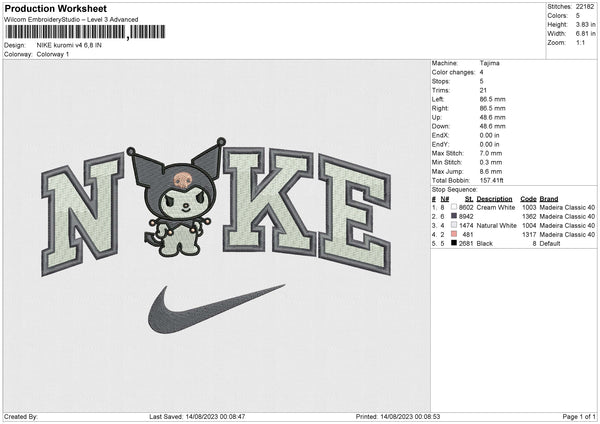Screen dimensions: 600x424
Task: Click the barcode under the worksheet title
Action: click(x=85, y=32)
